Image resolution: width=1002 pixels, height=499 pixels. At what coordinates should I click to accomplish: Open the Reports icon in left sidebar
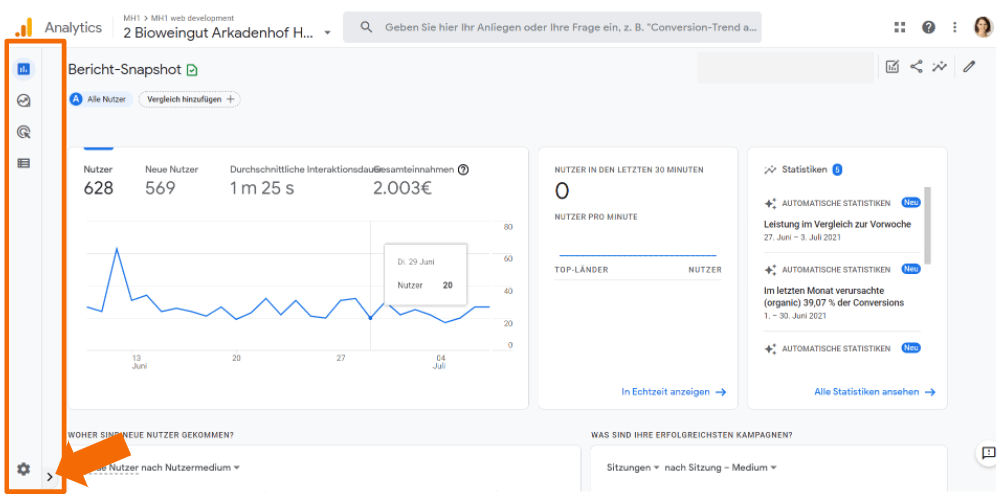24,69
